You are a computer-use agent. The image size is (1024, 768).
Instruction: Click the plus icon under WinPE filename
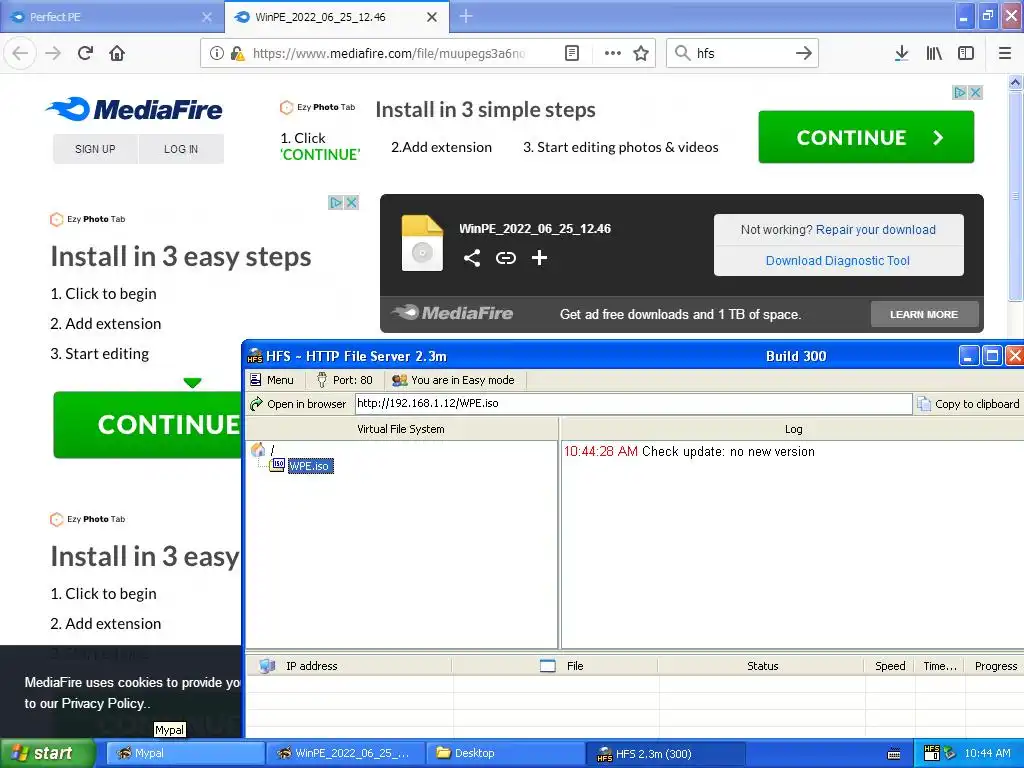(x=539, y=258)
